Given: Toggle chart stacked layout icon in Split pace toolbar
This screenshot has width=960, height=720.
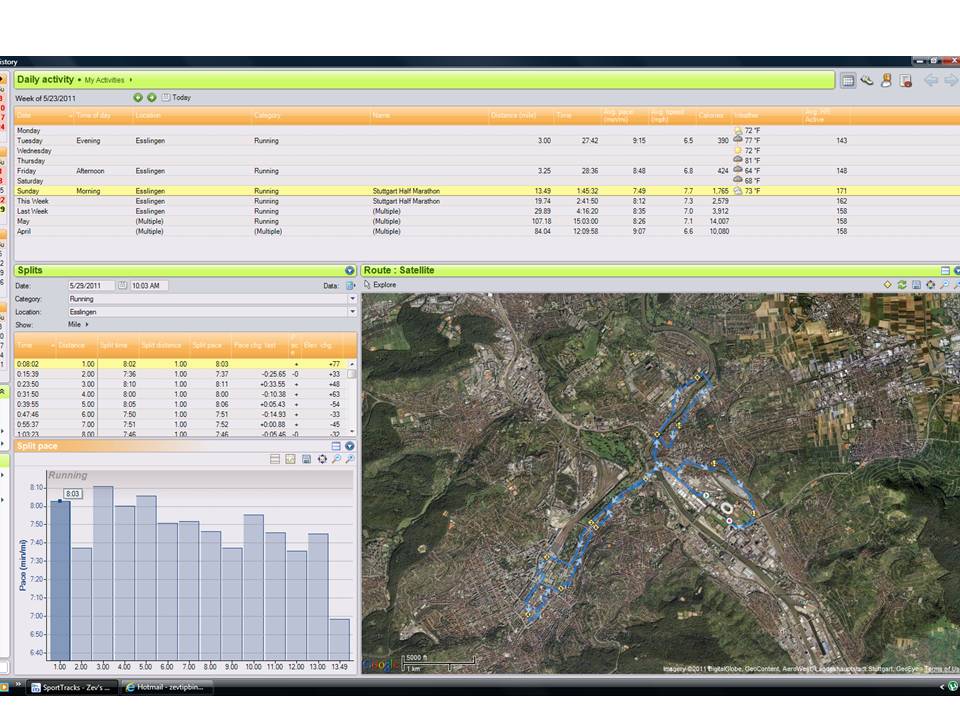Looking at the screenshot, I should [275, 459].
